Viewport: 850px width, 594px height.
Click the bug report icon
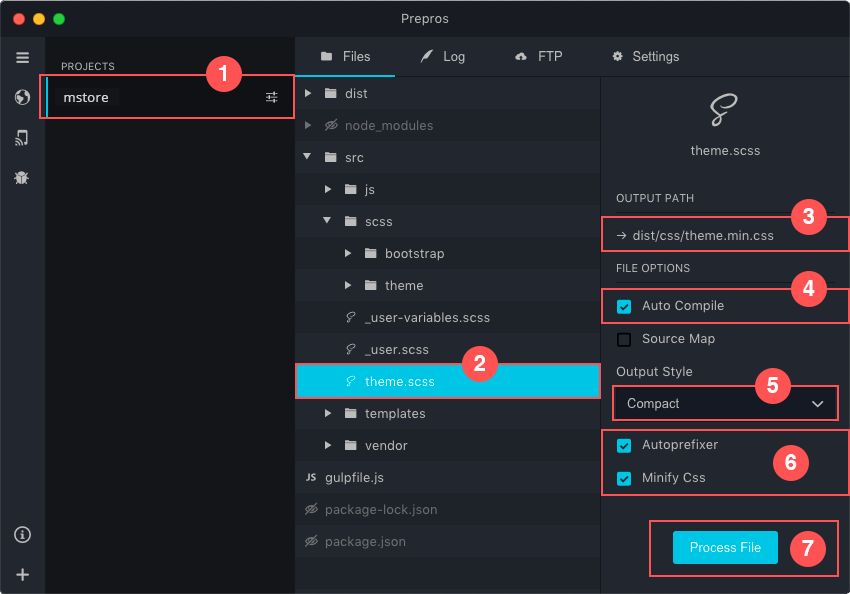(22, 178)
